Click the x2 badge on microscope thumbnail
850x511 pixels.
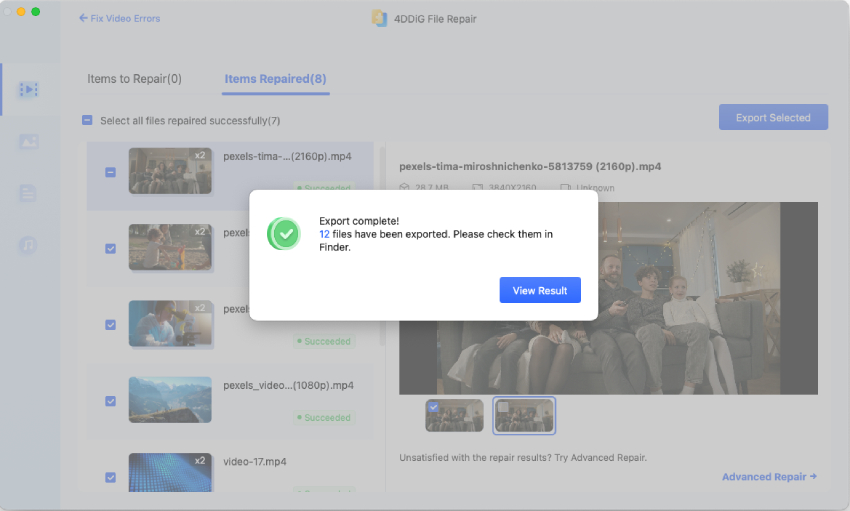[x=200, y=308]
